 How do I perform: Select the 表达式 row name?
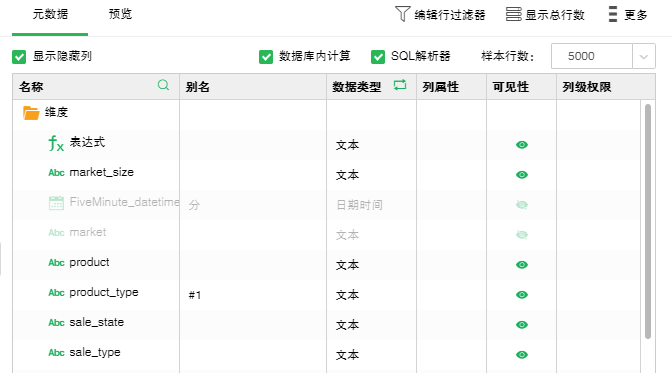tap(87, 142)
